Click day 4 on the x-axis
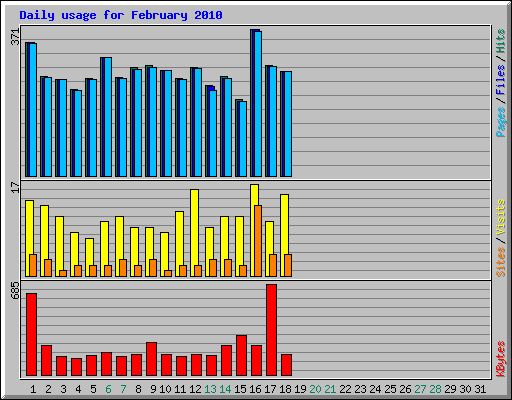The width and height of the screenshot is (512, 400). coord(78,389)
